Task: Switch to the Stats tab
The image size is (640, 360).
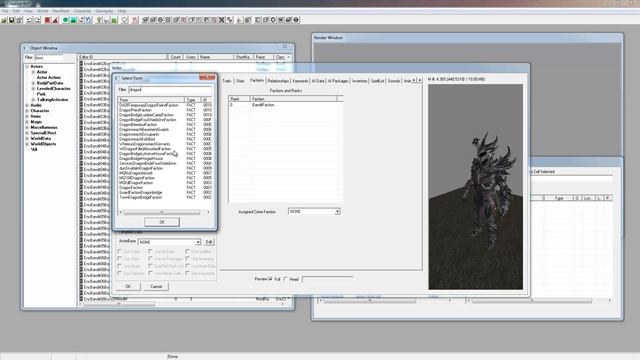Action: pyautogui.click(x=240, y=81)
